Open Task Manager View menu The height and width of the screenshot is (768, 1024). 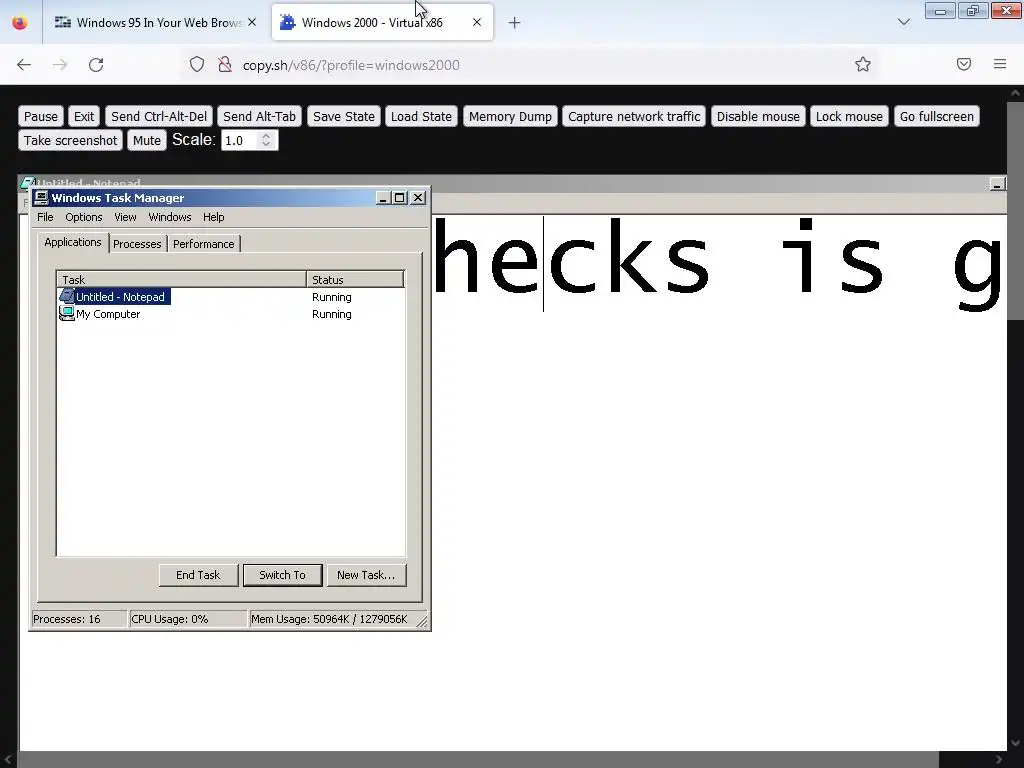click(x=125, y=217)
